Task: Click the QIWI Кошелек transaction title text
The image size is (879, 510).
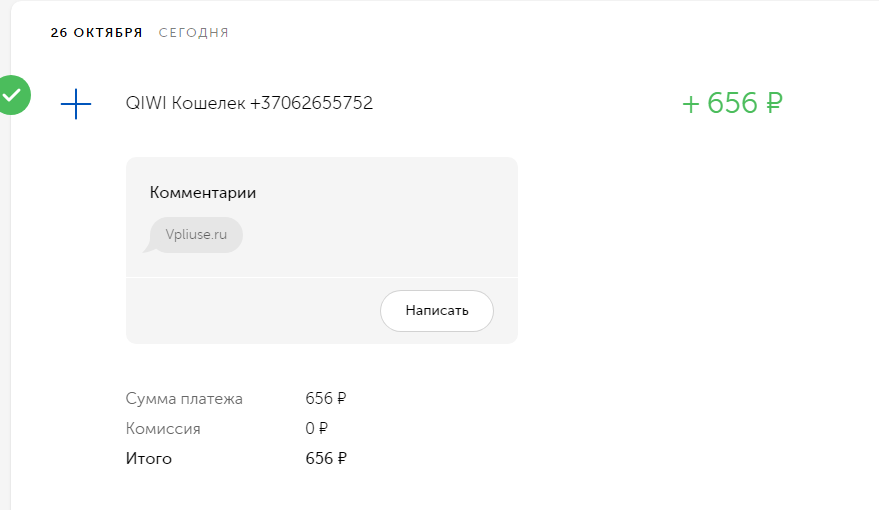Action: (x=185, y=103)
